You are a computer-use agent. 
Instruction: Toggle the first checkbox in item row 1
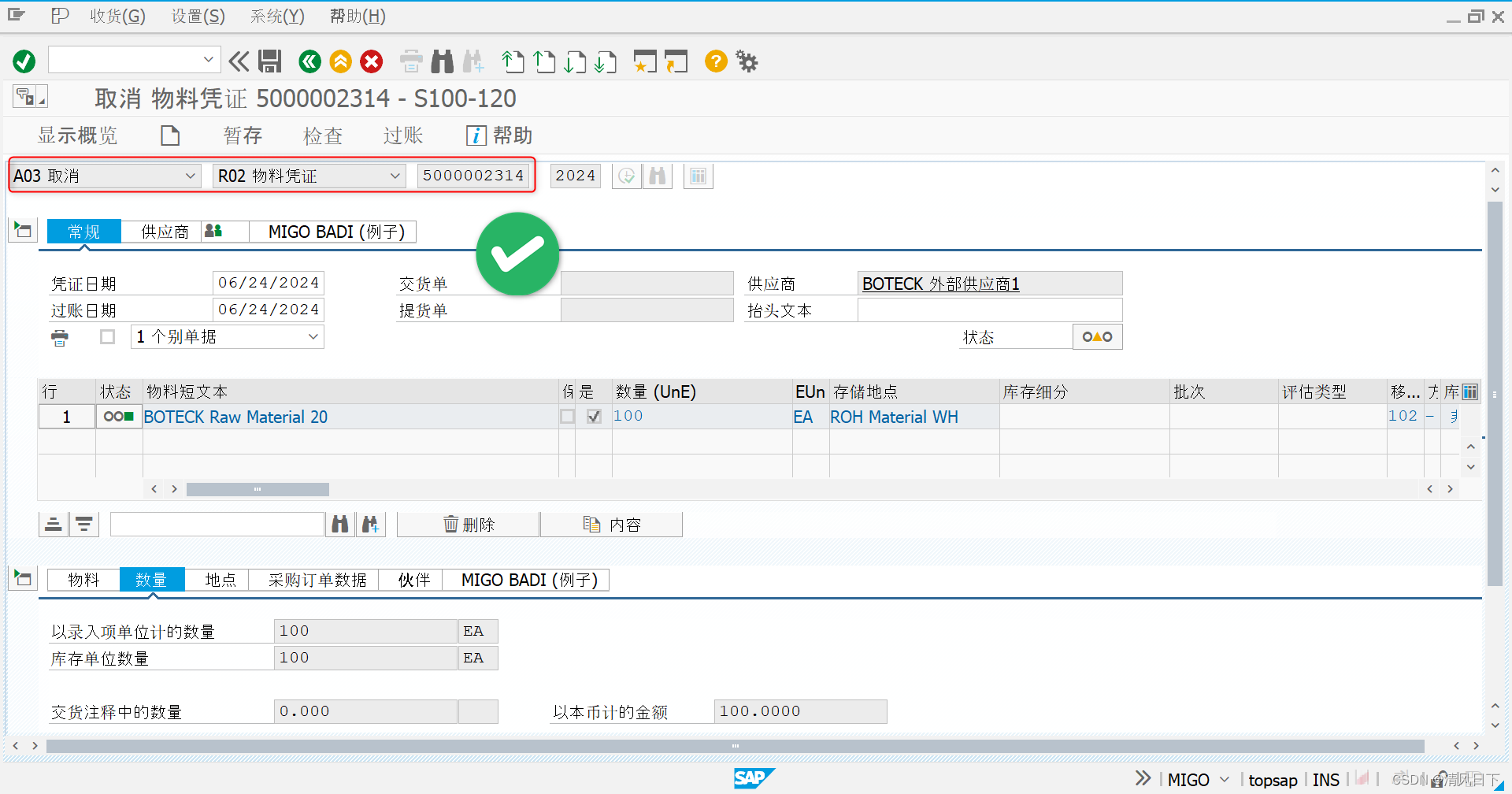click(x=567, y=416)
